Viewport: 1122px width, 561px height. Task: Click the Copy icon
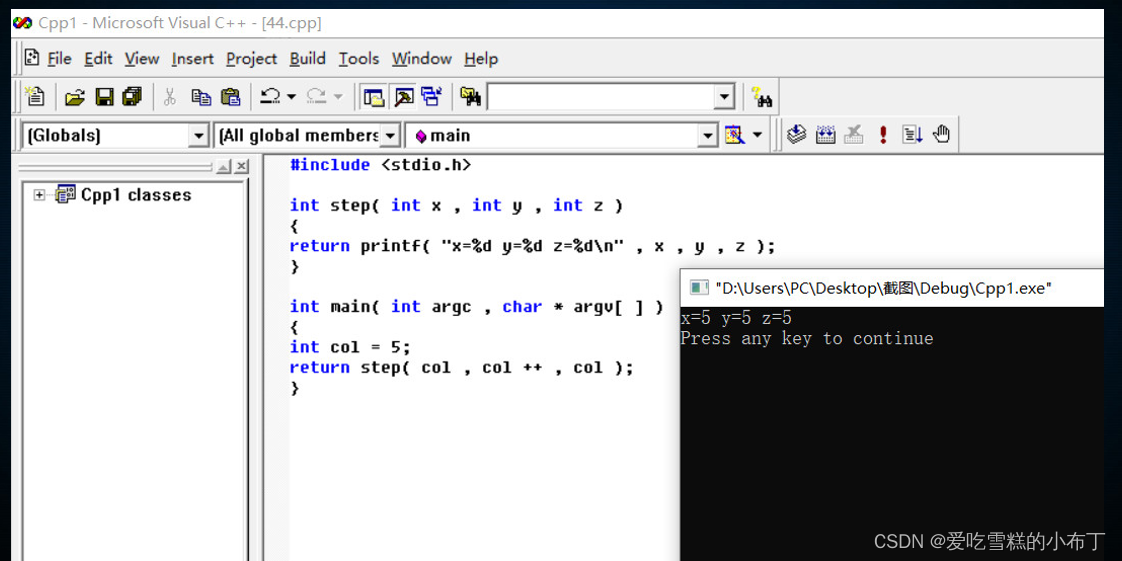click(x=201, y=97)
